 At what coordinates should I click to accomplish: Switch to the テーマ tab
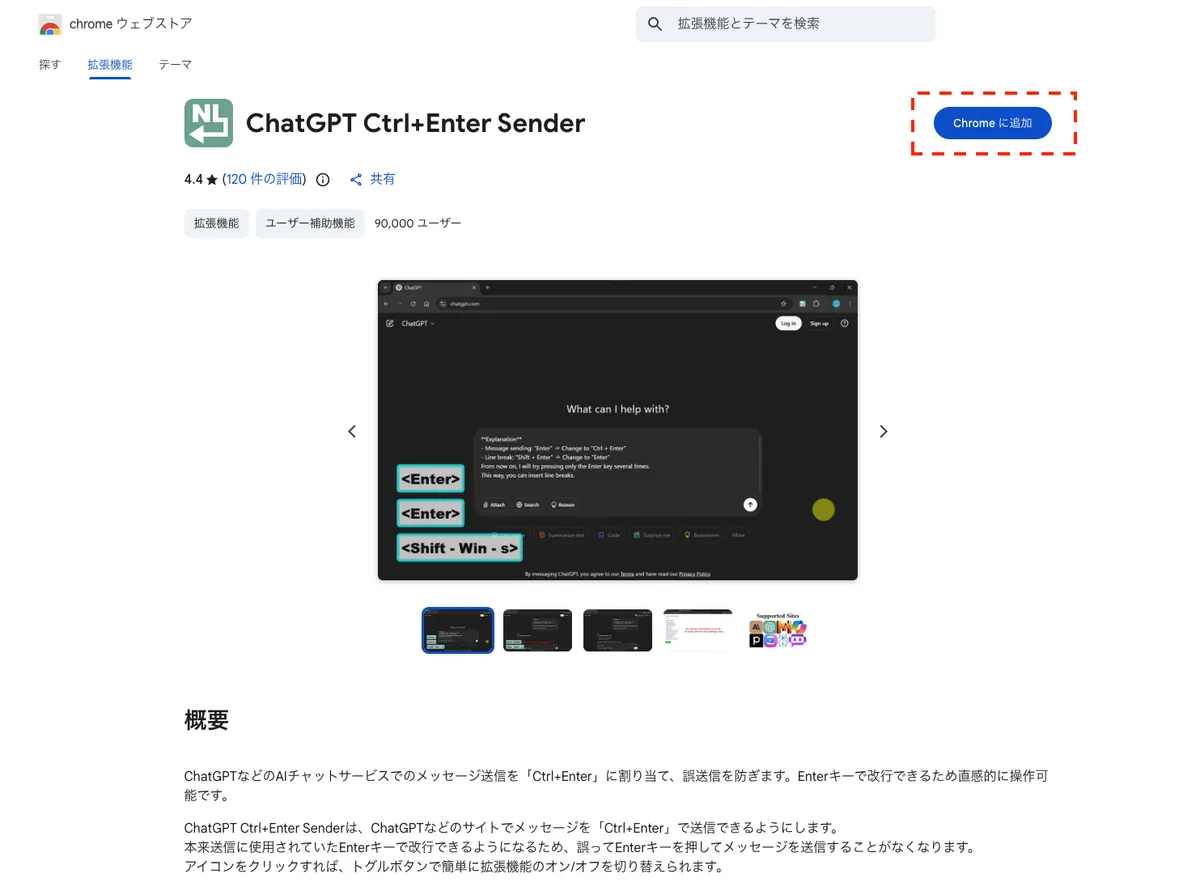point(175,65)
